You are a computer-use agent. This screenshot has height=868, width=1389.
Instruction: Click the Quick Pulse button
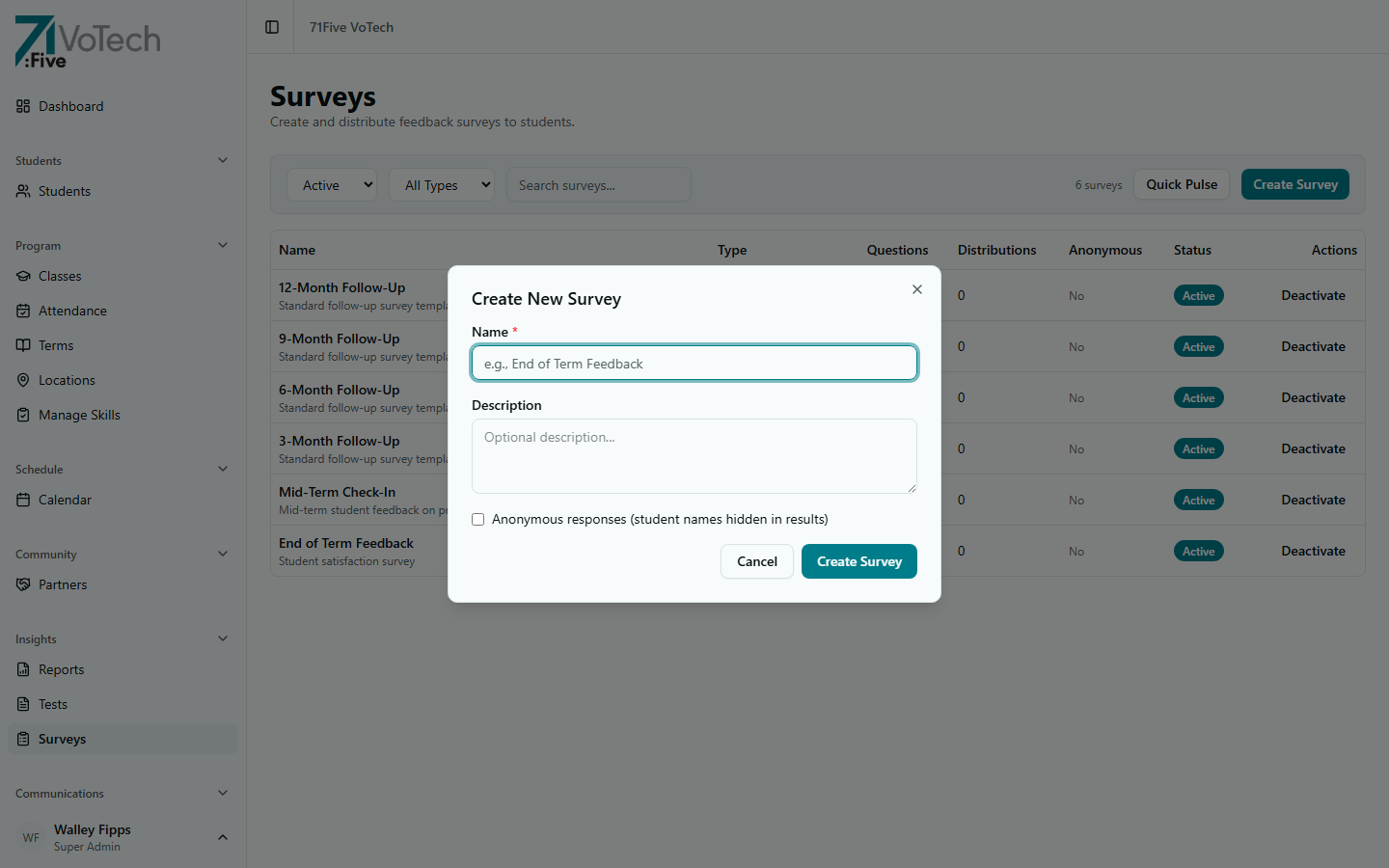point(1181,184)
